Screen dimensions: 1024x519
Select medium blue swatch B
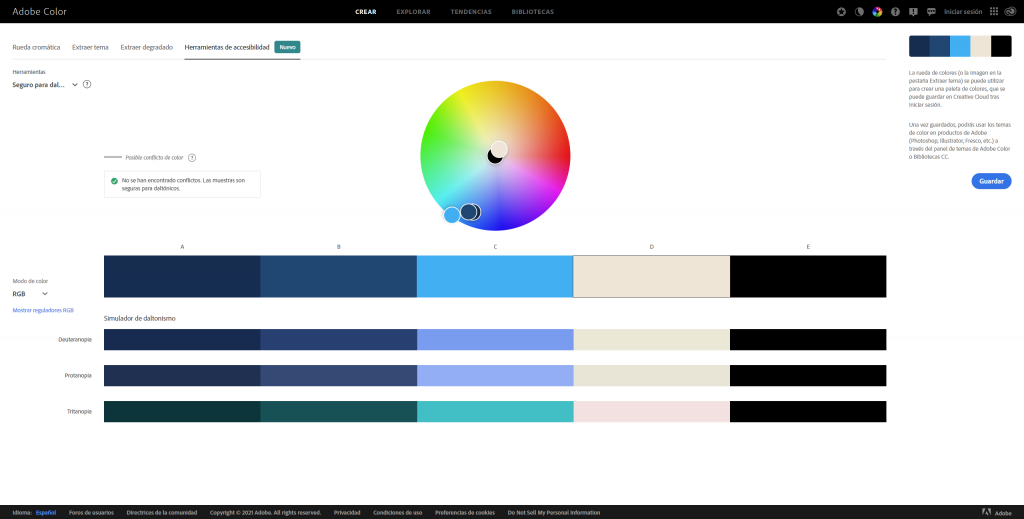(338, 276)
